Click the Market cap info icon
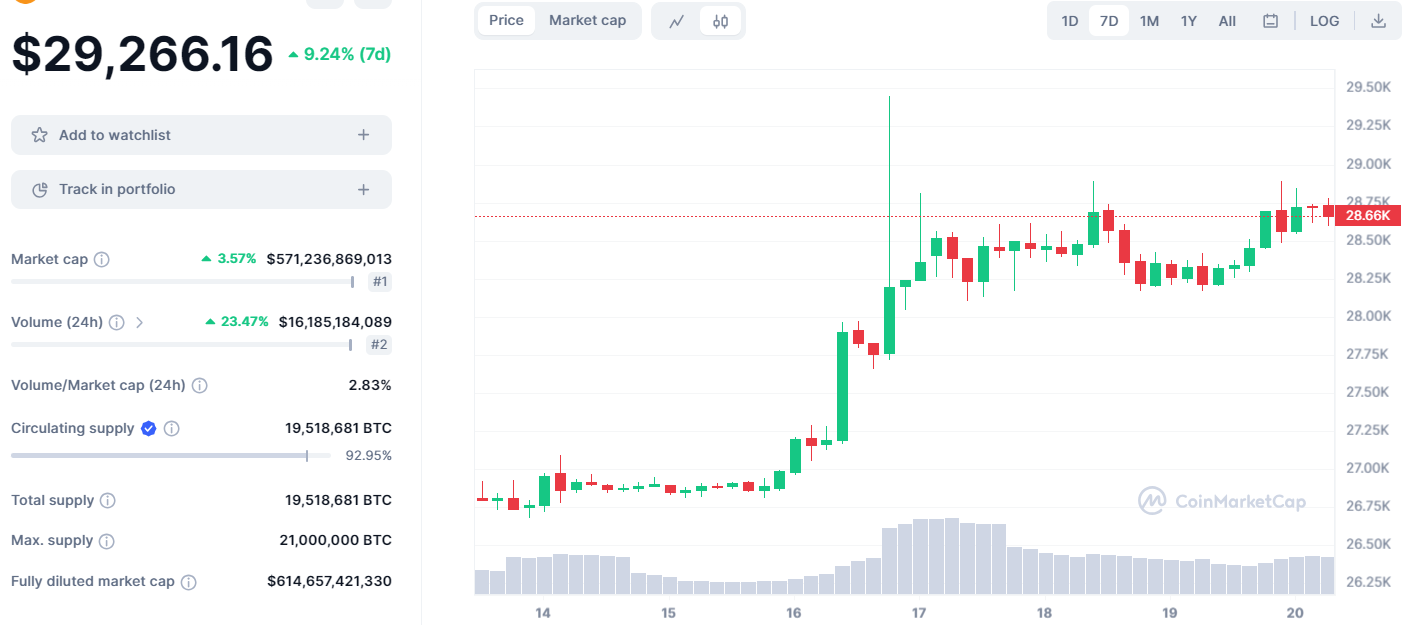This screenshot has width=1408, height=625. point(101,259)
